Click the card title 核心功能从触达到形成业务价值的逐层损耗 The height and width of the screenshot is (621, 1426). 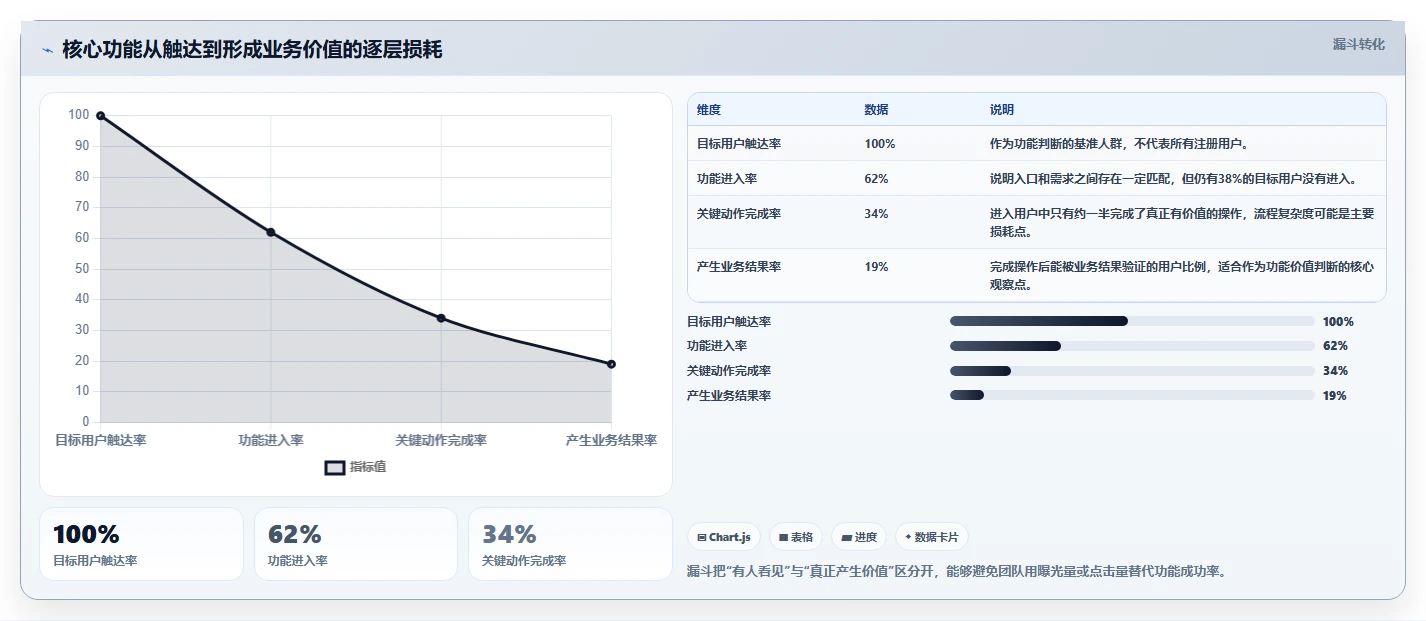pyautogui.click(x=252, y=49)
